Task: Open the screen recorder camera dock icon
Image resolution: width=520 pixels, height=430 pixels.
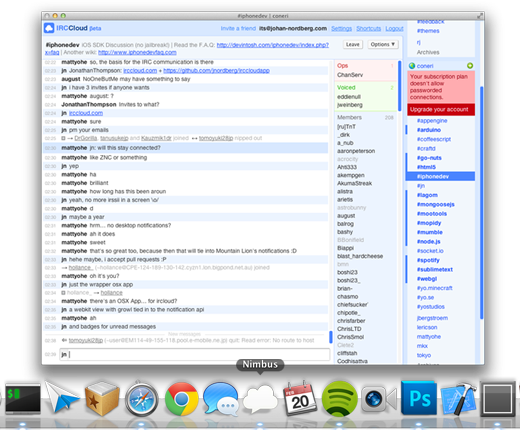Action: point(379,399)
